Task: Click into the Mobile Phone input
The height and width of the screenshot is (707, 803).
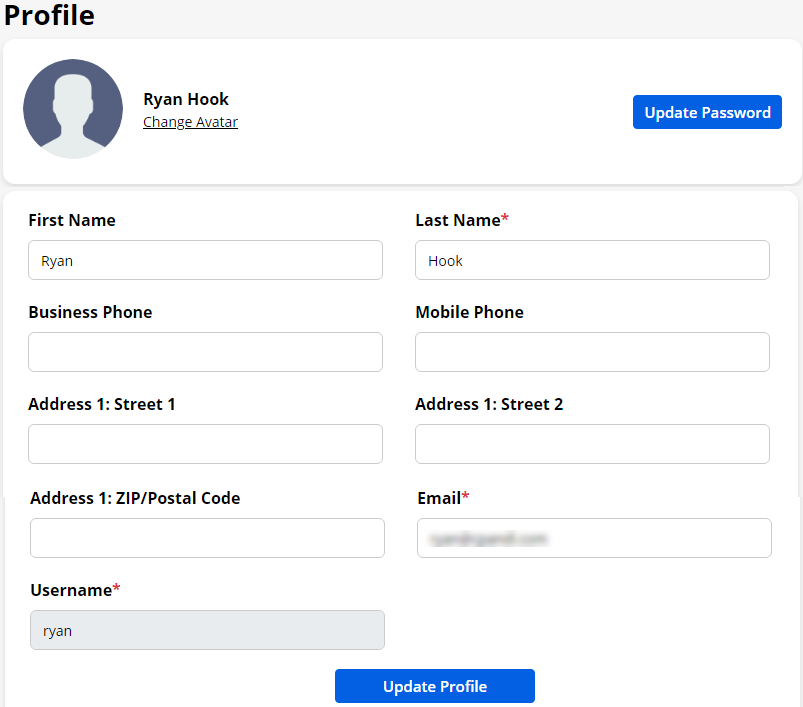Action: point(592,352)
